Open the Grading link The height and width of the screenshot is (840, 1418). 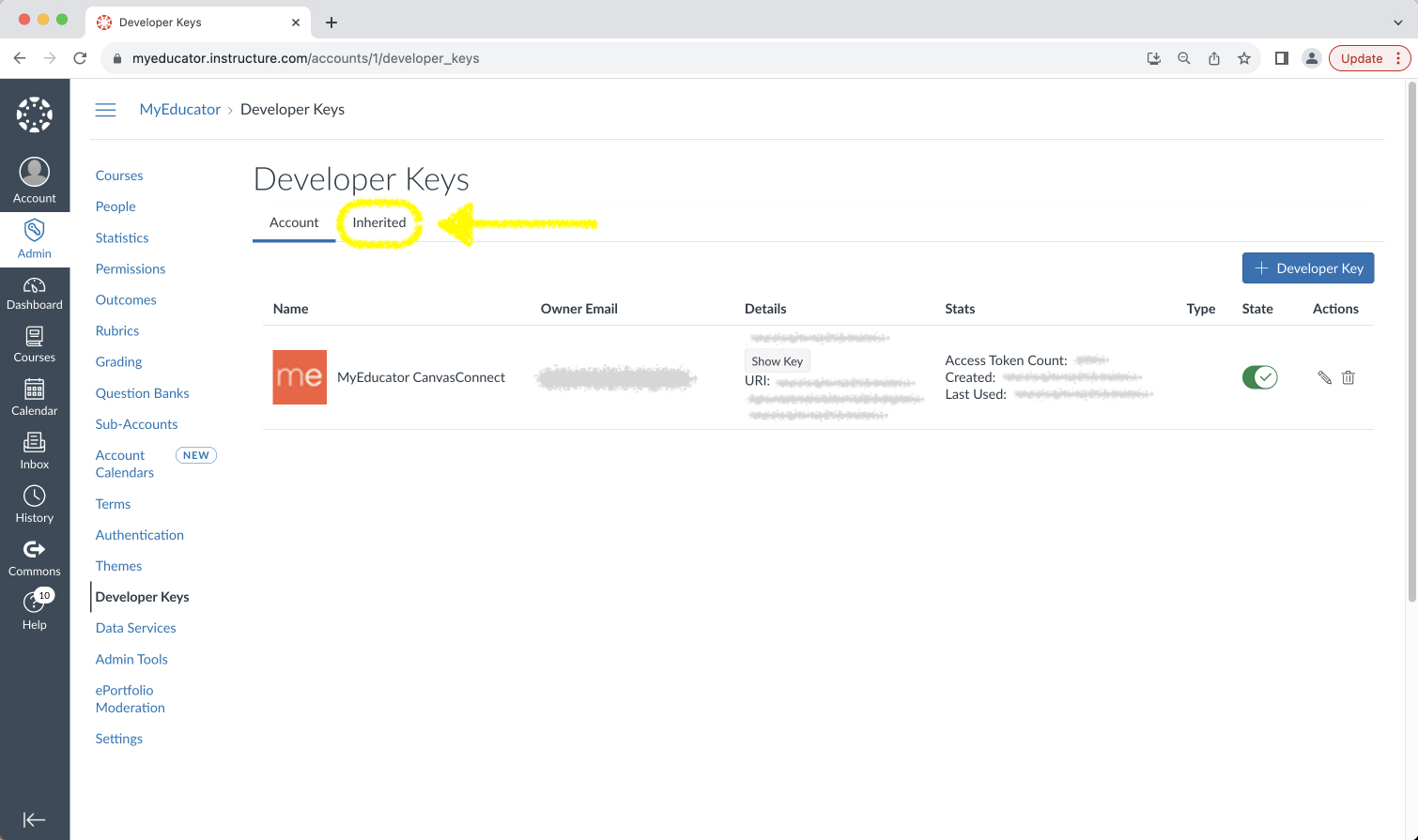[118, 362]
